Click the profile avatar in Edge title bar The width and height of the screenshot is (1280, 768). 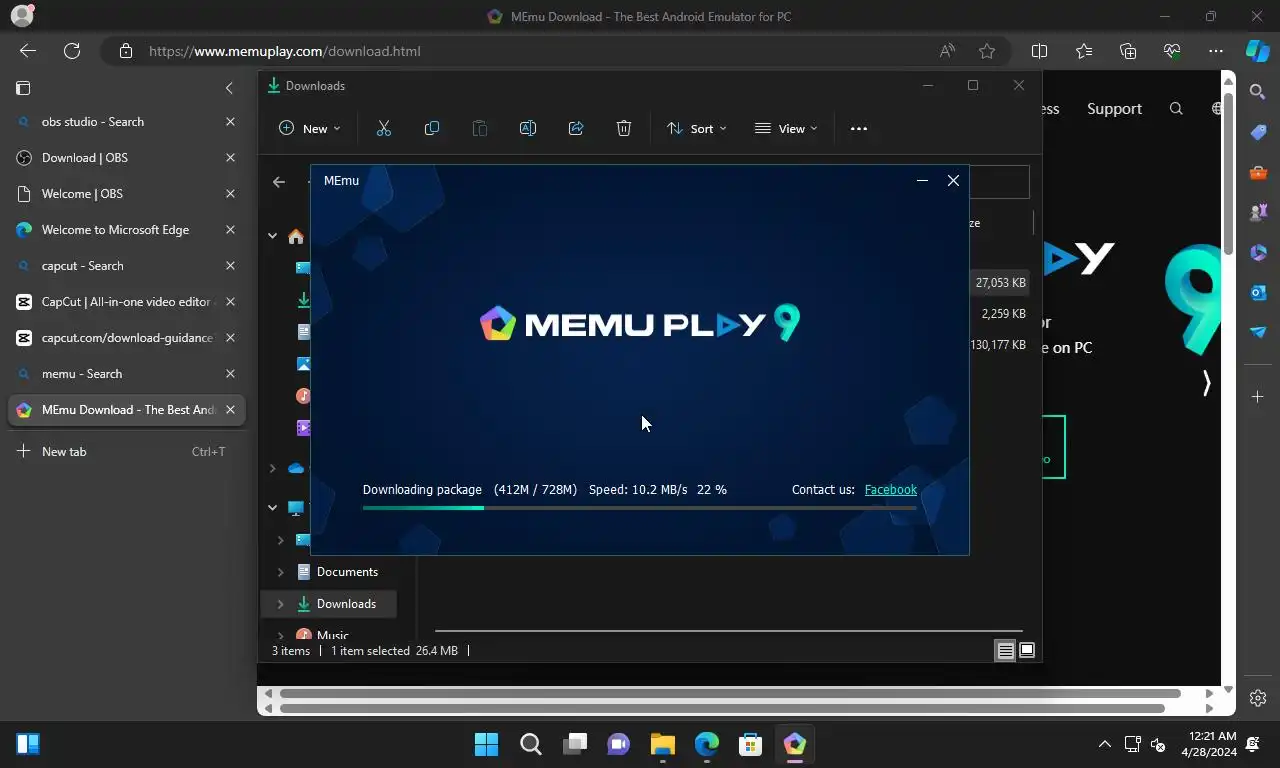coord(21,16)
